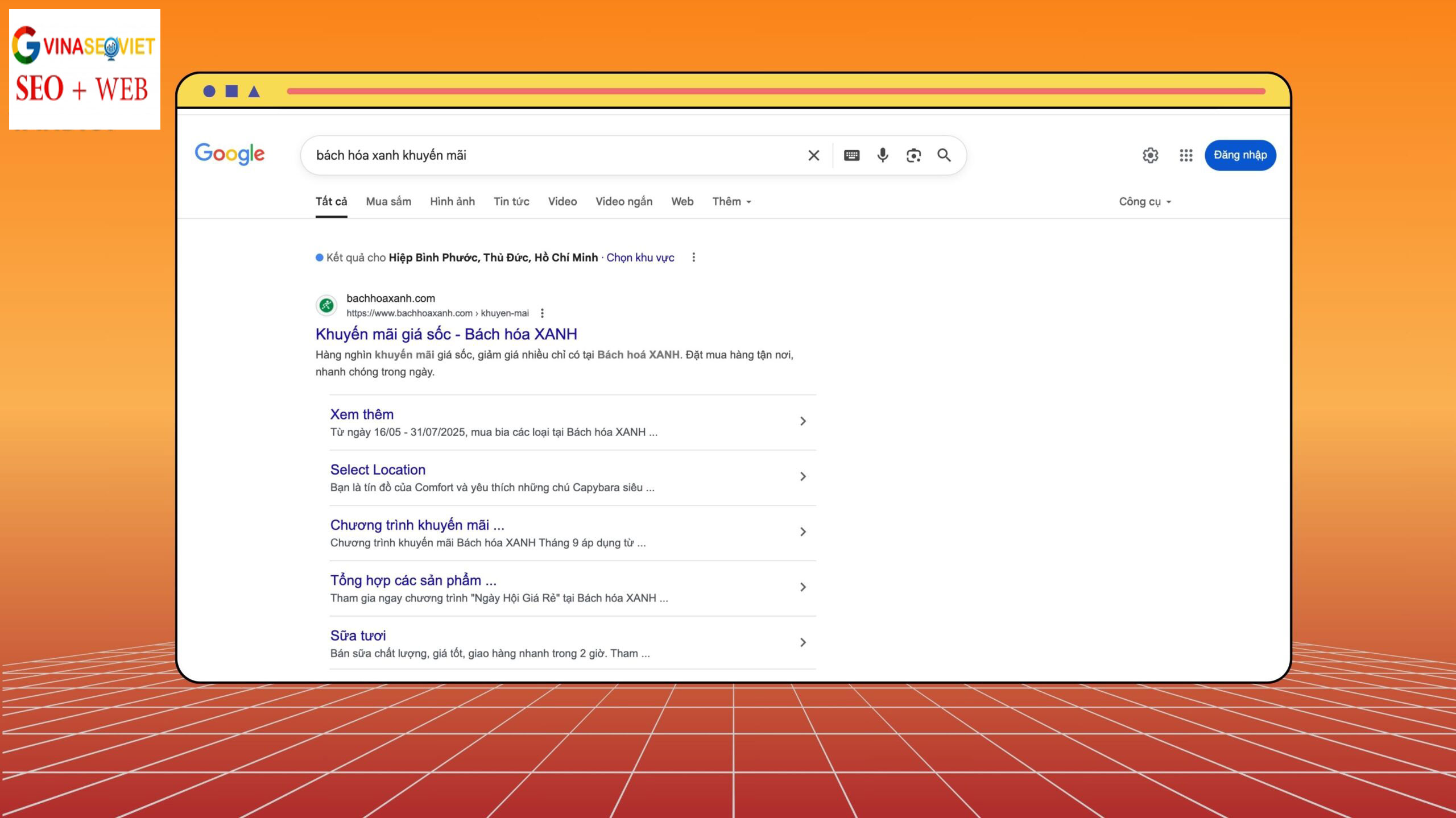Open the Xem thêm sitelink
The height and width of the screenshot is (818, 1456).
(362, 414)
